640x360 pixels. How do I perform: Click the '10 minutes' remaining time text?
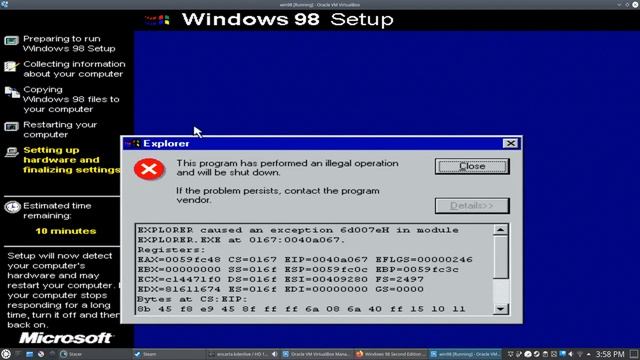tap(66, 231)
